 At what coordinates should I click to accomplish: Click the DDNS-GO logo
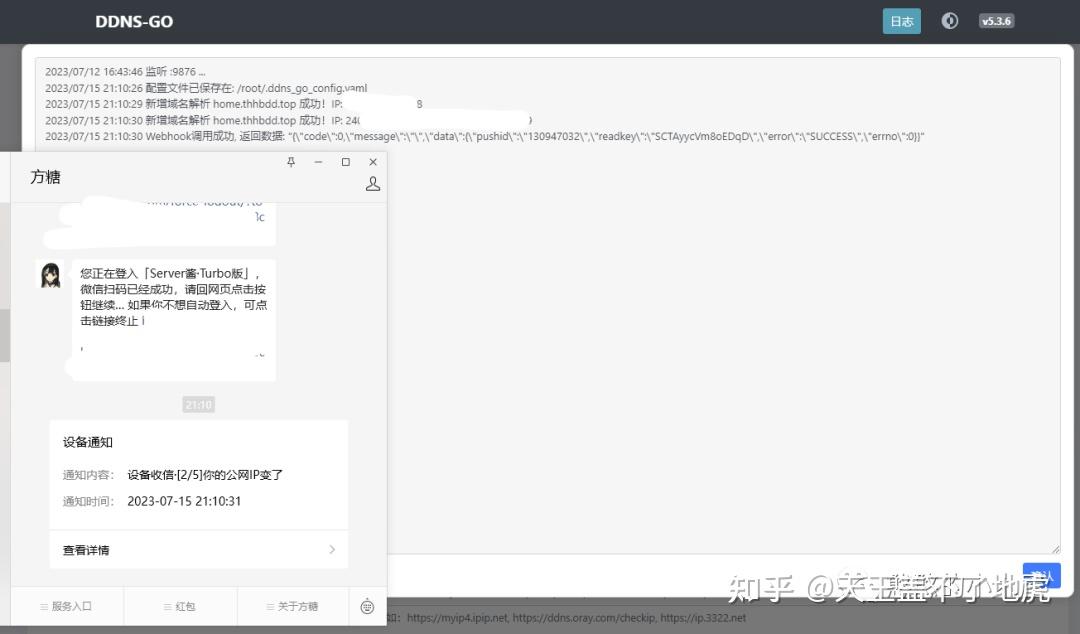133,21
